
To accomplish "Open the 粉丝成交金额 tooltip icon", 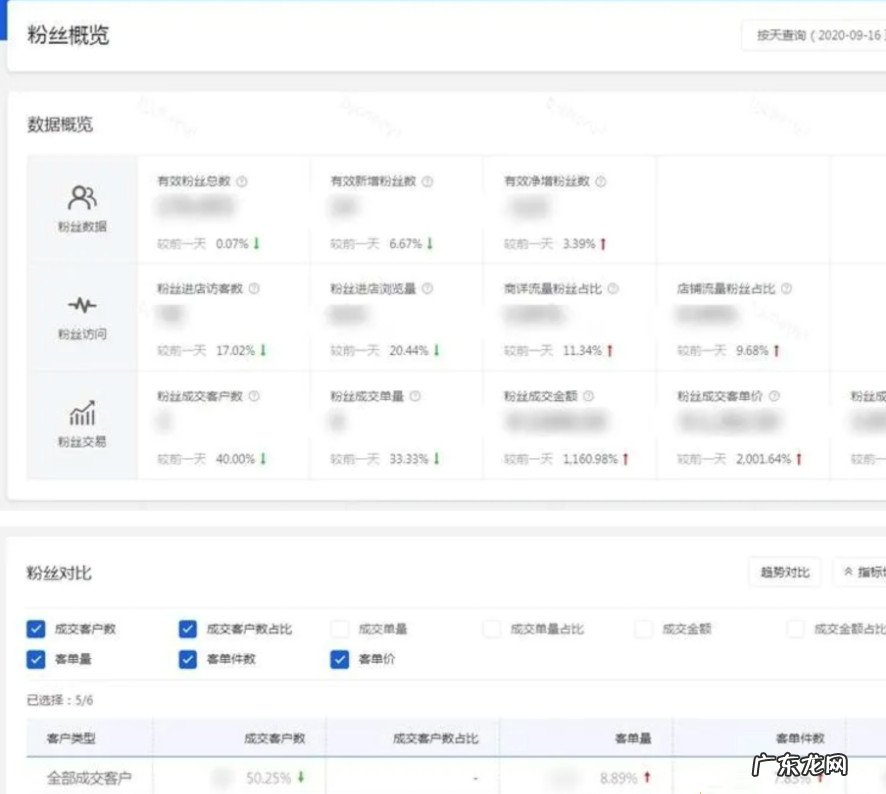I will tap(587, 395).
